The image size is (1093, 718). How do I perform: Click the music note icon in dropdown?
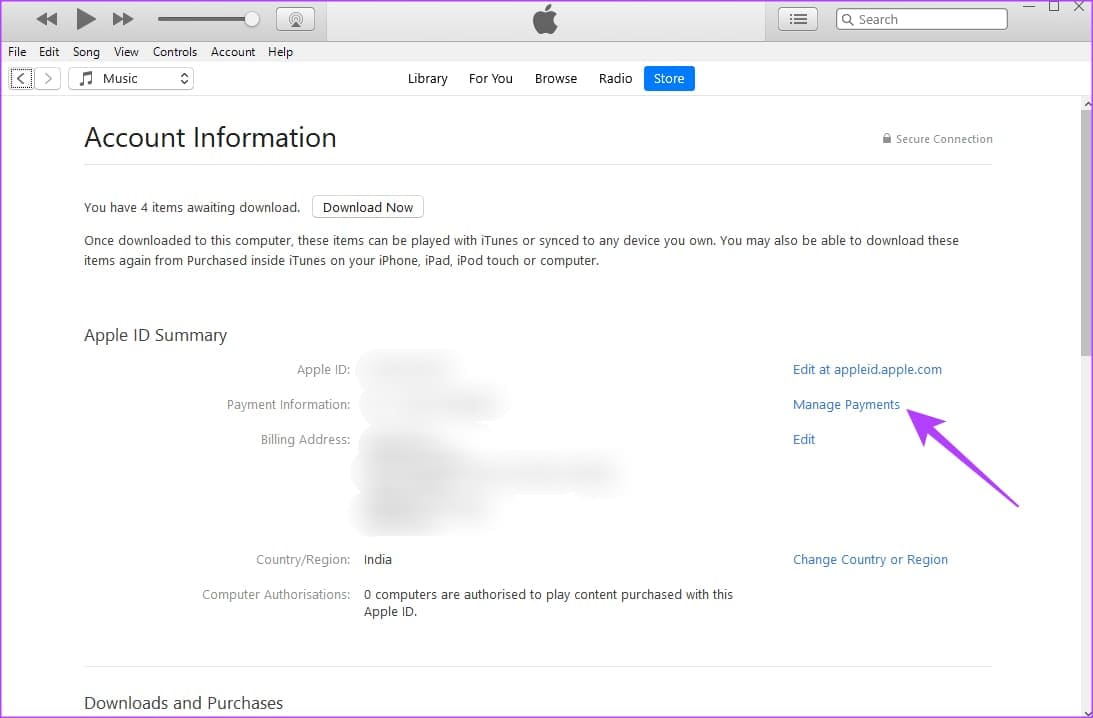(86, 78)
